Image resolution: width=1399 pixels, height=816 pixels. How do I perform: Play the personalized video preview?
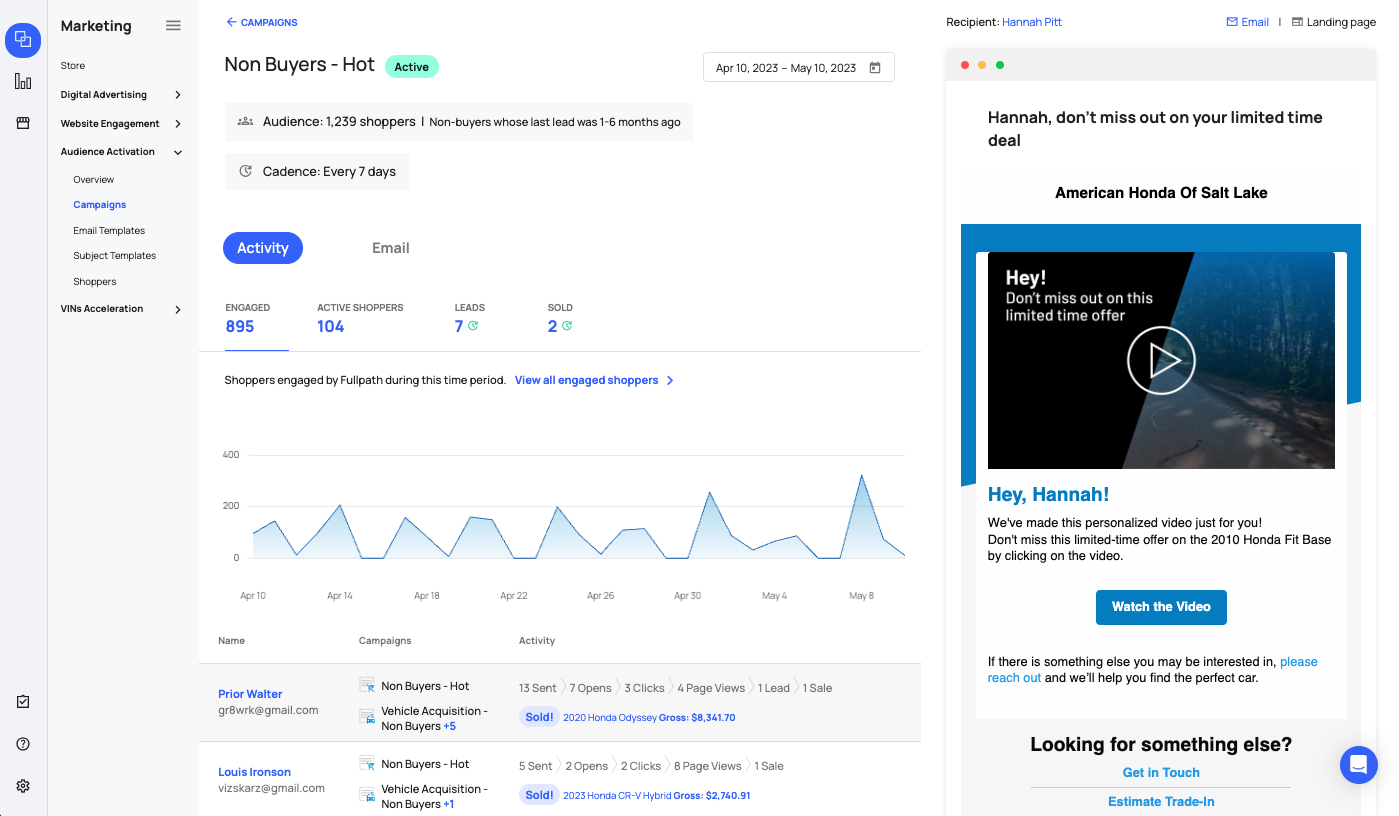(x=1160, y=360)
